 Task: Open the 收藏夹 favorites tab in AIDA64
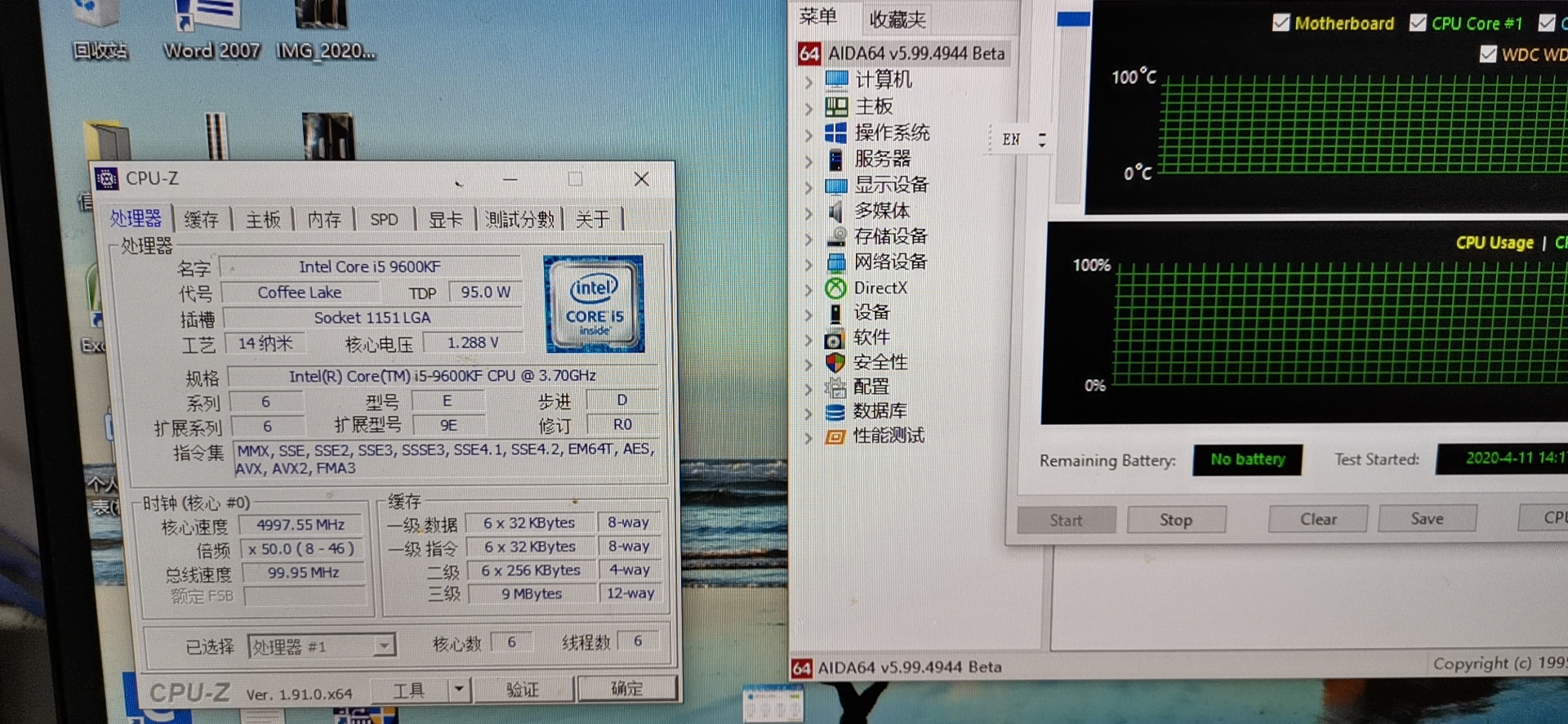897,19
